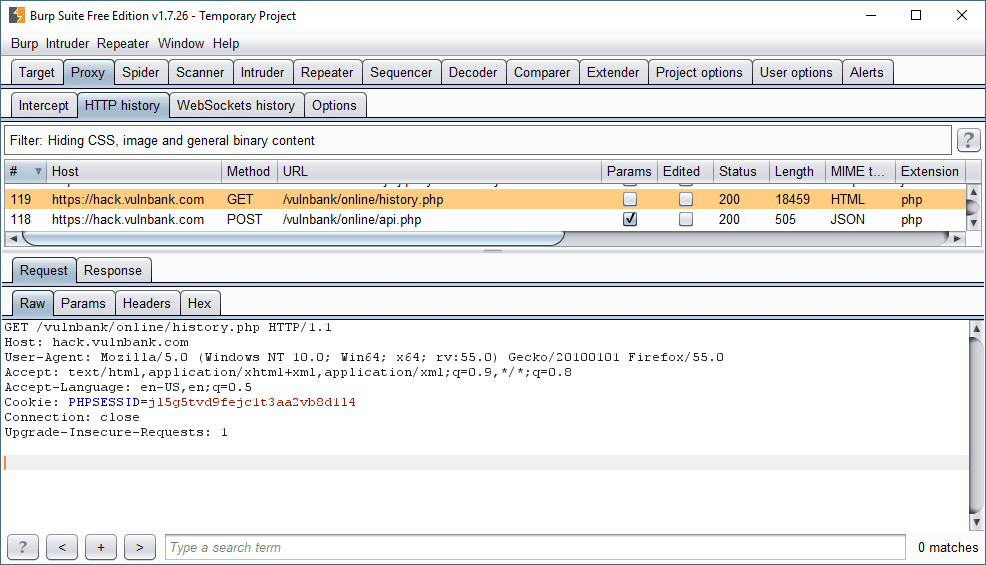Sort by the MIME type column header
The height and width of the screenshot is (565, 986).
pyautogui.click(x=860, y=171)
